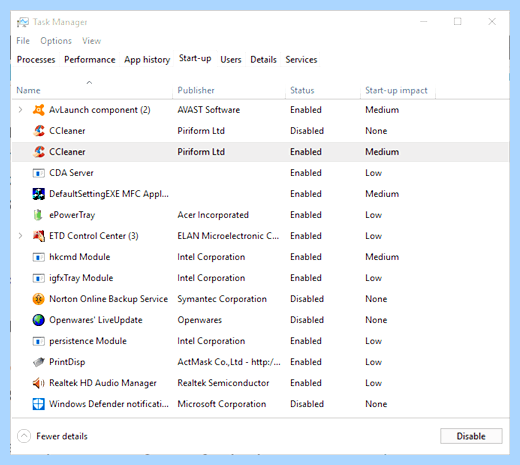
Task: Collapse view with Fewer details arrow
Action: (24, 436)
